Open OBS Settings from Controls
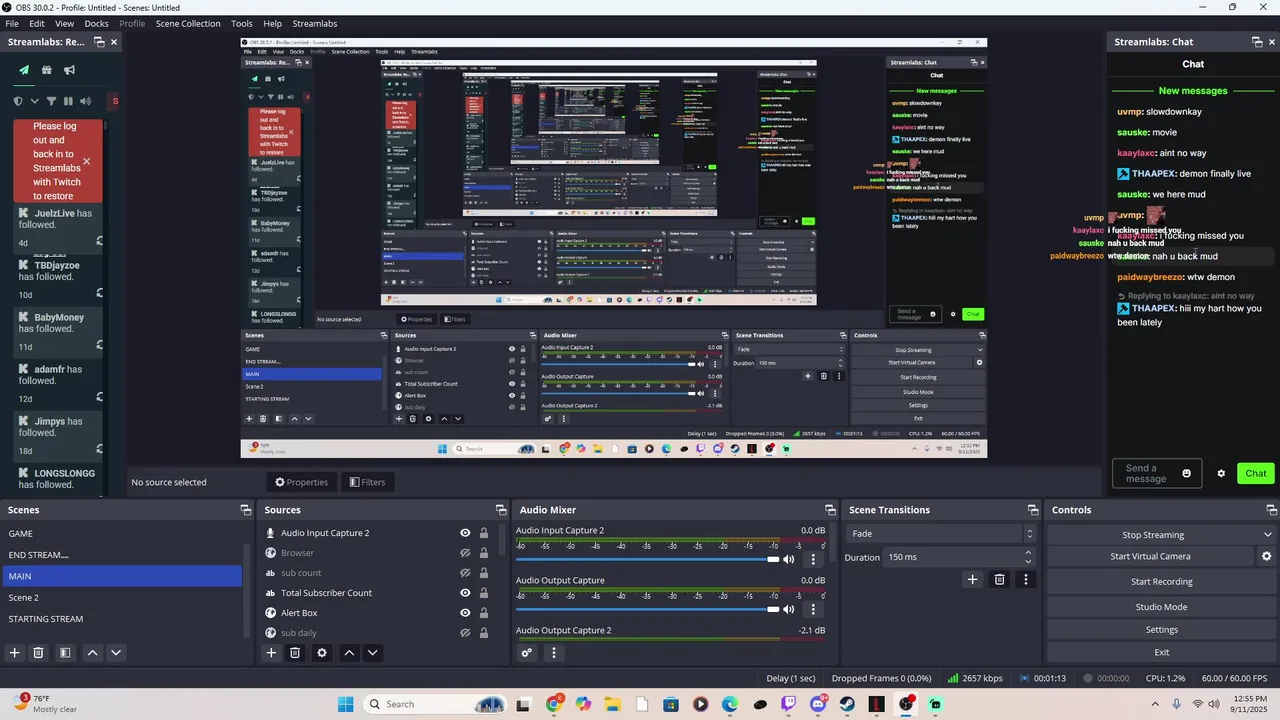This screenshot has height=720, width=1280. tap(1161, 630)
